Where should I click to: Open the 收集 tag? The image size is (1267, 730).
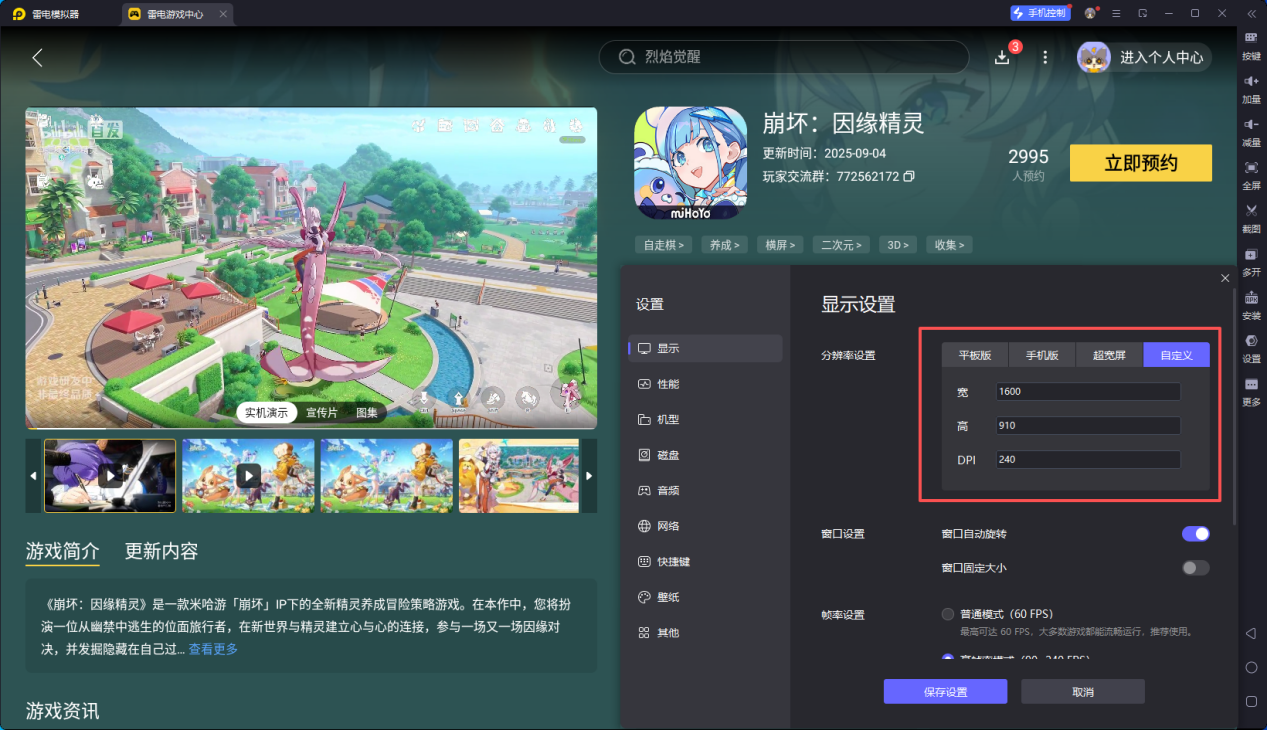click(x=949, y=245)
